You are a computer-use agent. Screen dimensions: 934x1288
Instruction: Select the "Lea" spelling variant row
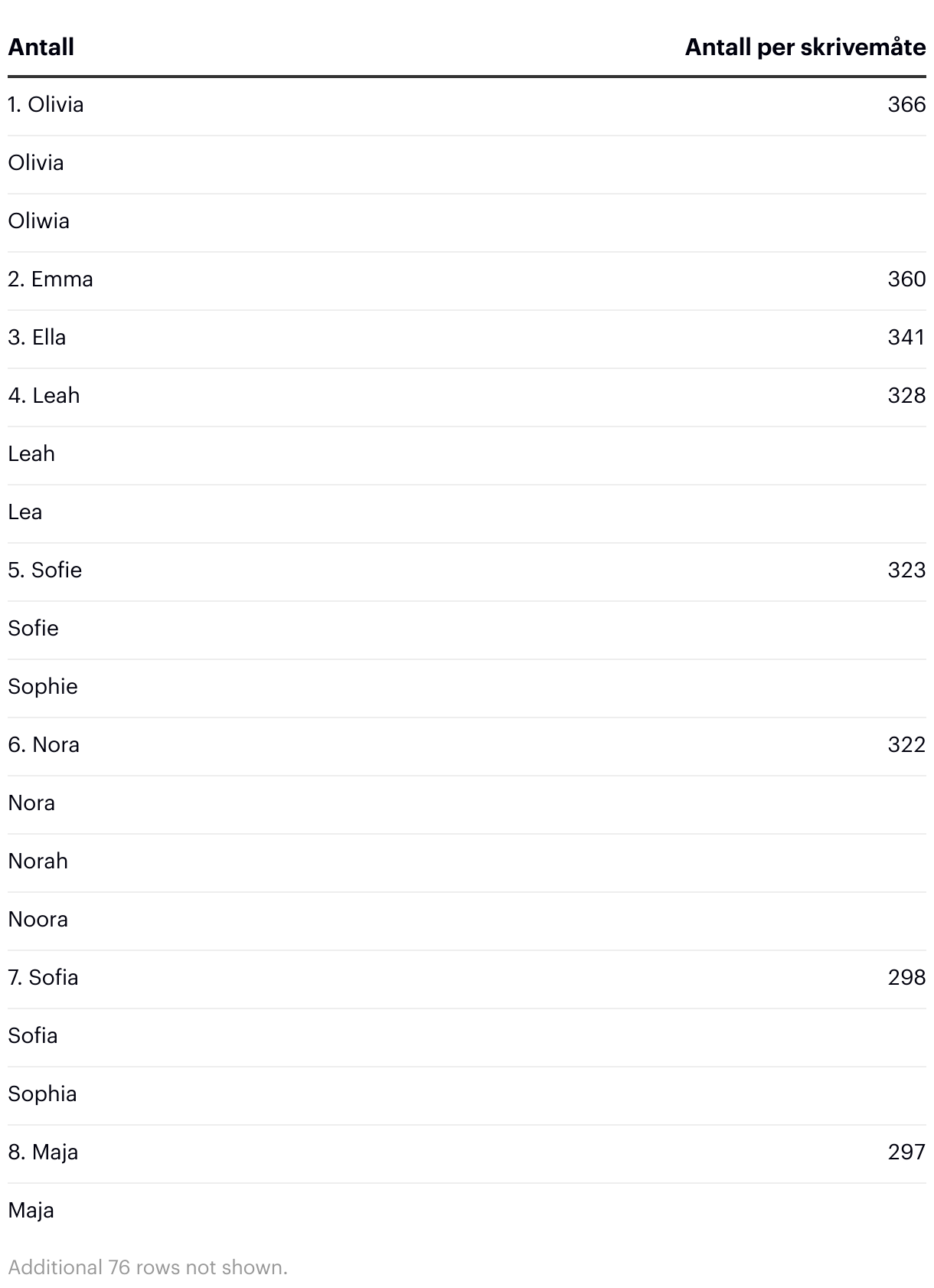tap(25, 512)
